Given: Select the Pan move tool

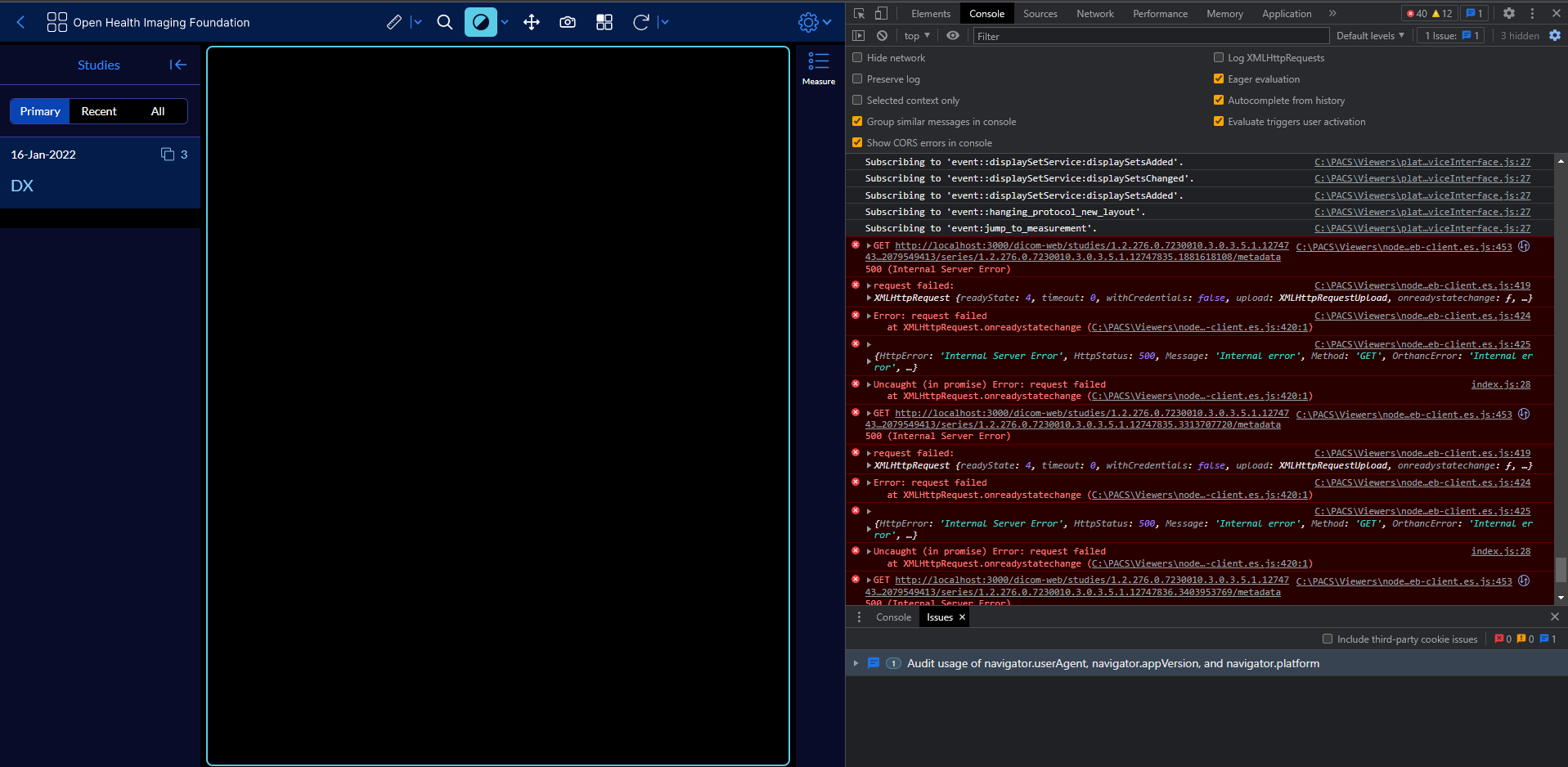Looking at the screenshot, I should coord(532,22).
